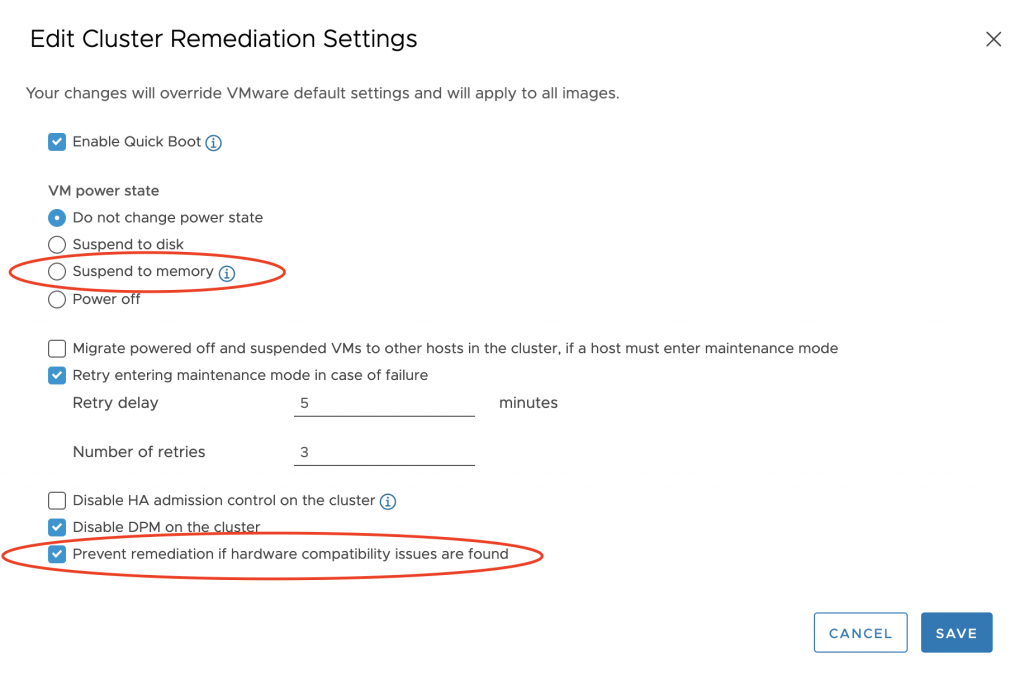Uncheck Retry entering maintenance mode on failure

click(57, 376)
